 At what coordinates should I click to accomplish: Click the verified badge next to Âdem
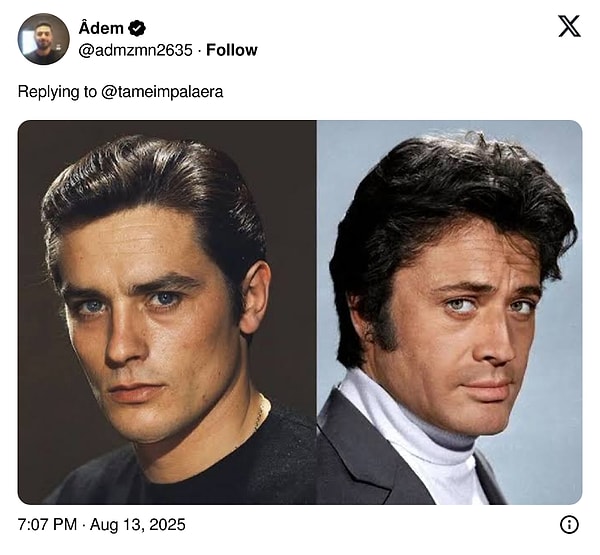(137, 28)
